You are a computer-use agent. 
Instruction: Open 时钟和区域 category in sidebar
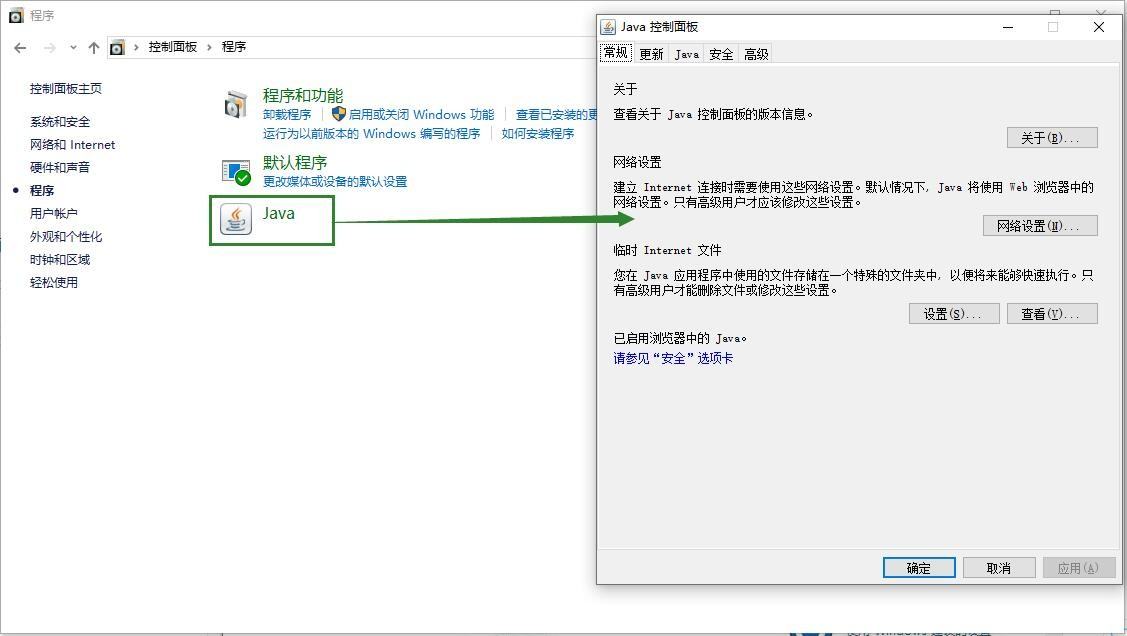[60, 260]
